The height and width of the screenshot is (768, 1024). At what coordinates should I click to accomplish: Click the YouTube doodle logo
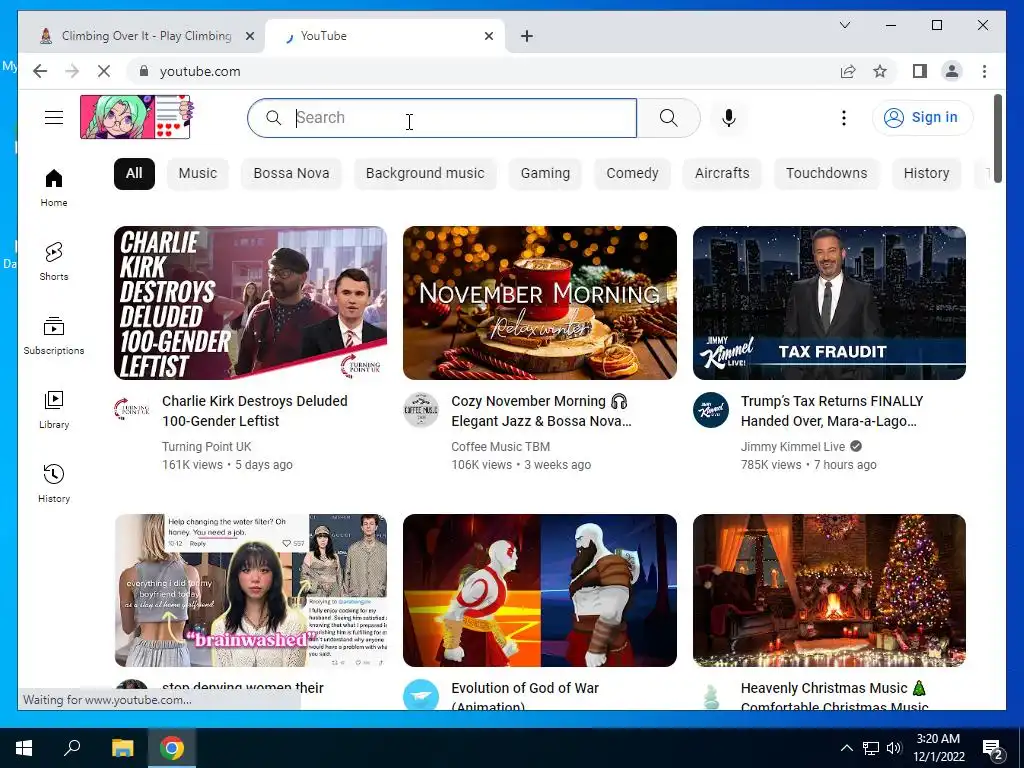pos(136,117)
